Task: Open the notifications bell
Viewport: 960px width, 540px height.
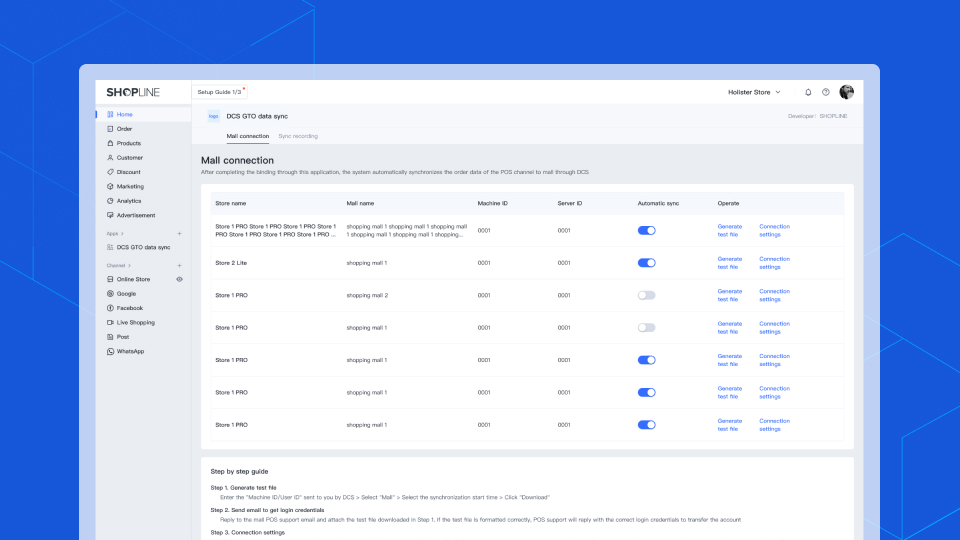Action: [808, 92]
